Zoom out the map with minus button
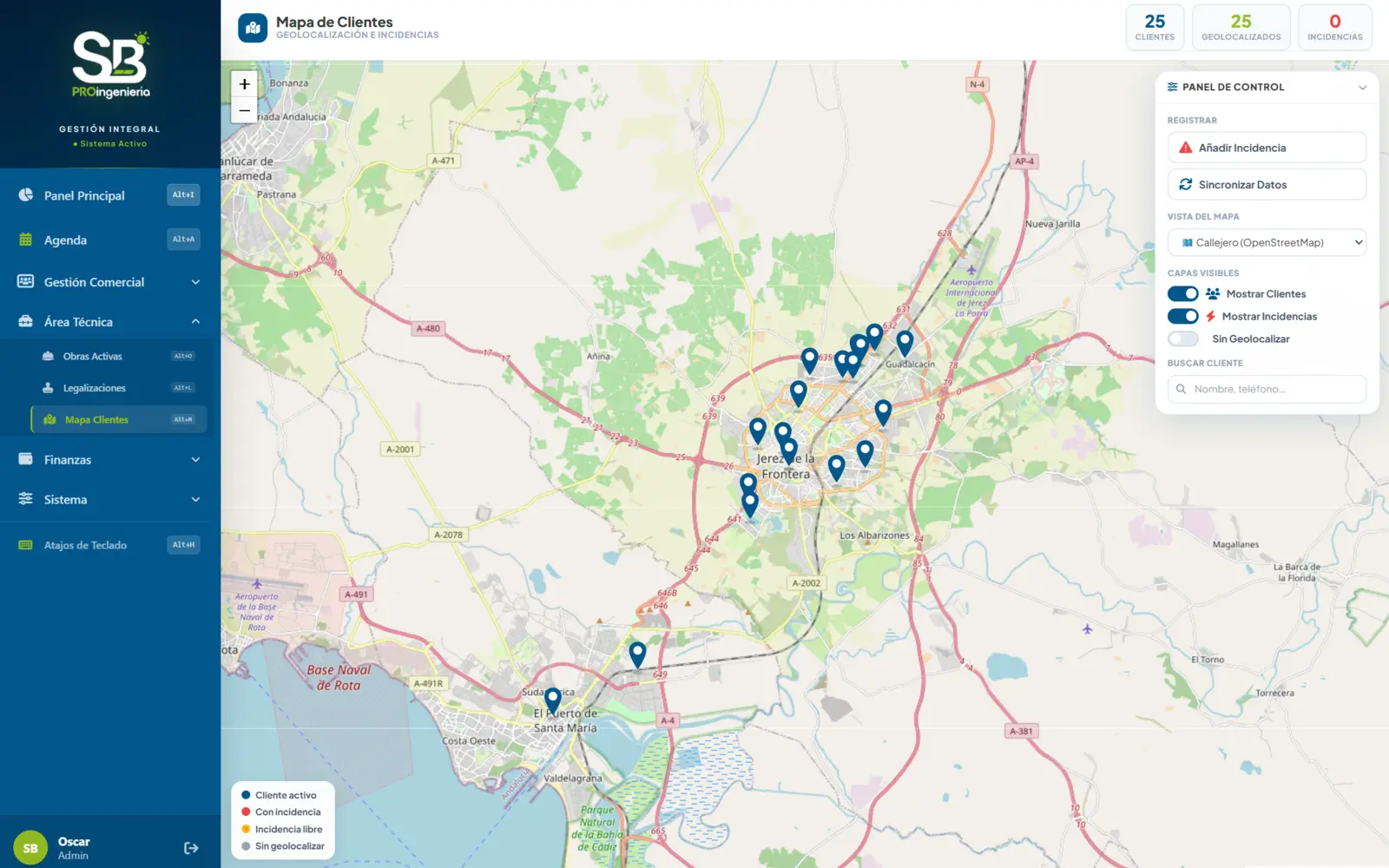Screen dimensions: 1389x868 [x=244, y=110]
